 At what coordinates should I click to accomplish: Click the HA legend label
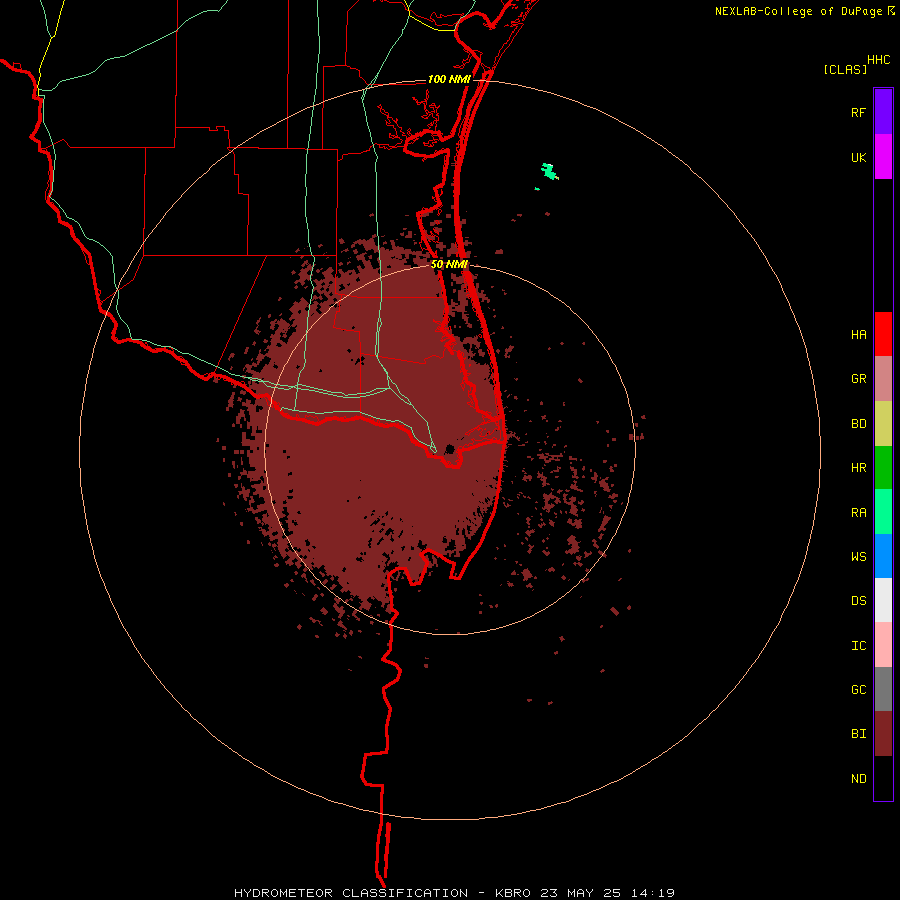pos(858,335)
